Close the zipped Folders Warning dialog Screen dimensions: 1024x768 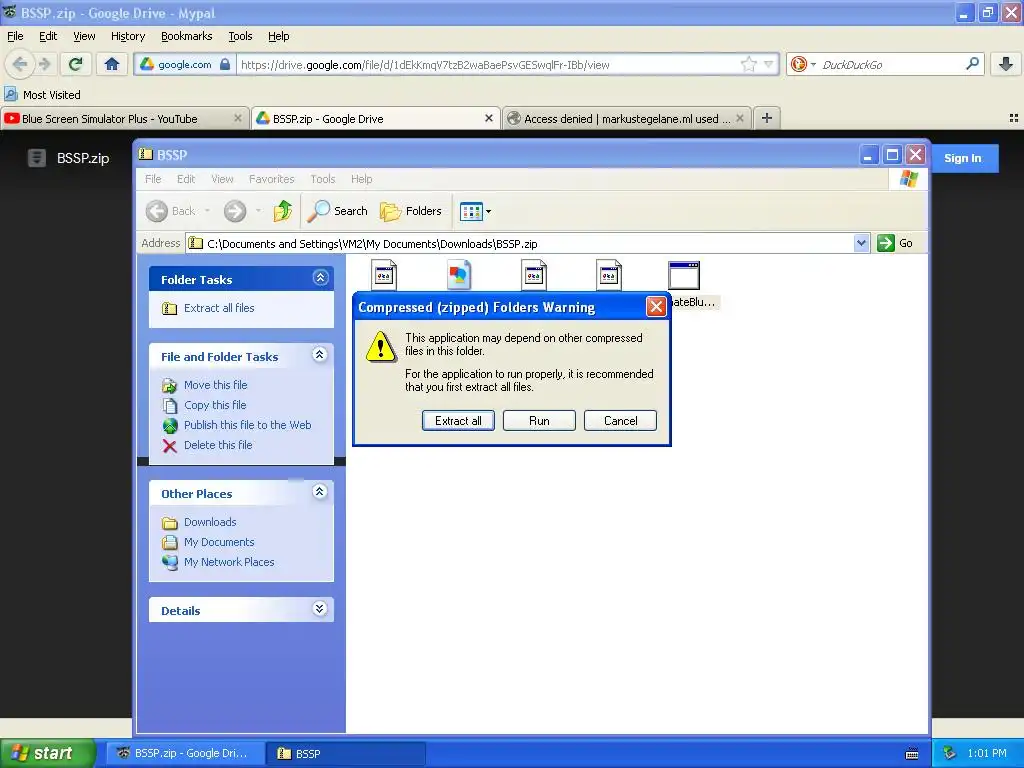(656, 306)
